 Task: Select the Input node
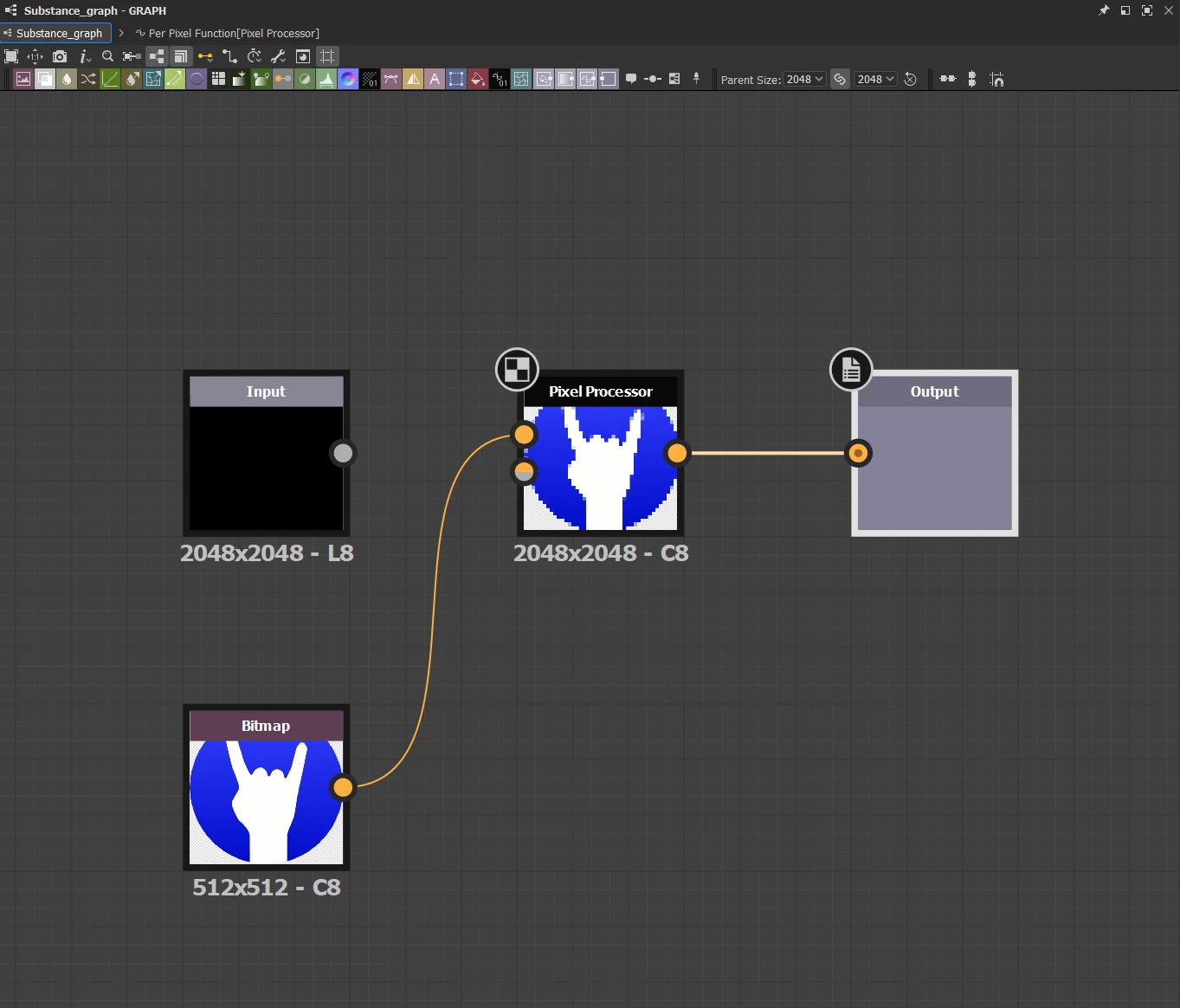point(266,453)
